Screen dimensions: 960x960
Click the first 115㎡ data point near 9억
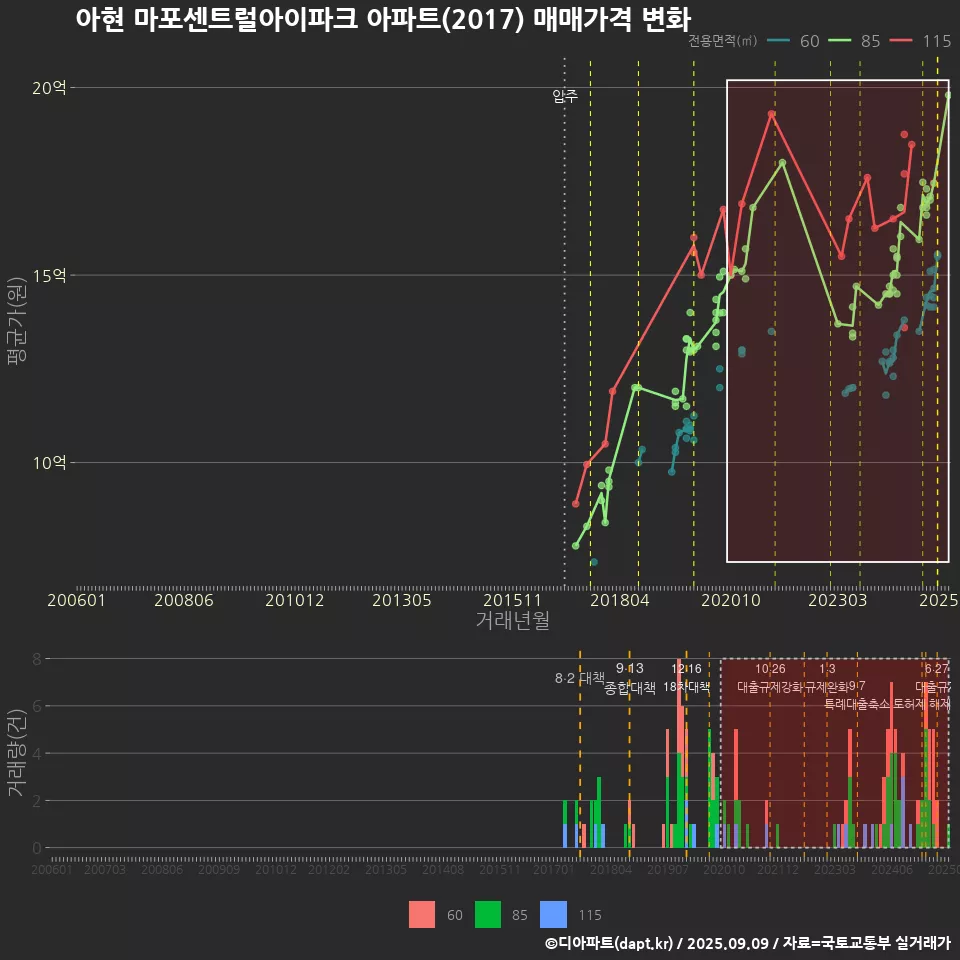(x=576, y=504)
